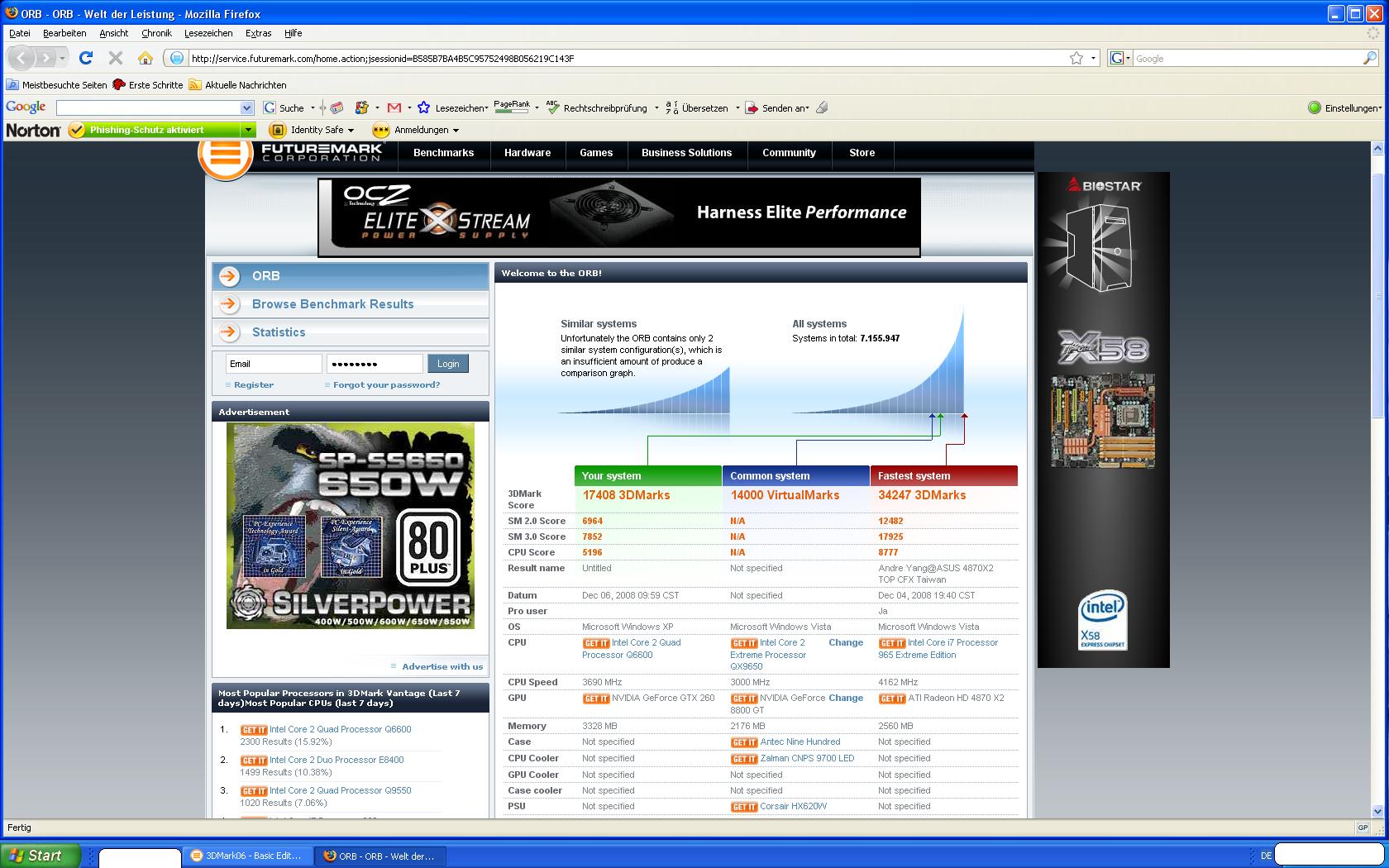Click the highlighter pen icon
The image size is (1389, 868).
click(822, 107)
